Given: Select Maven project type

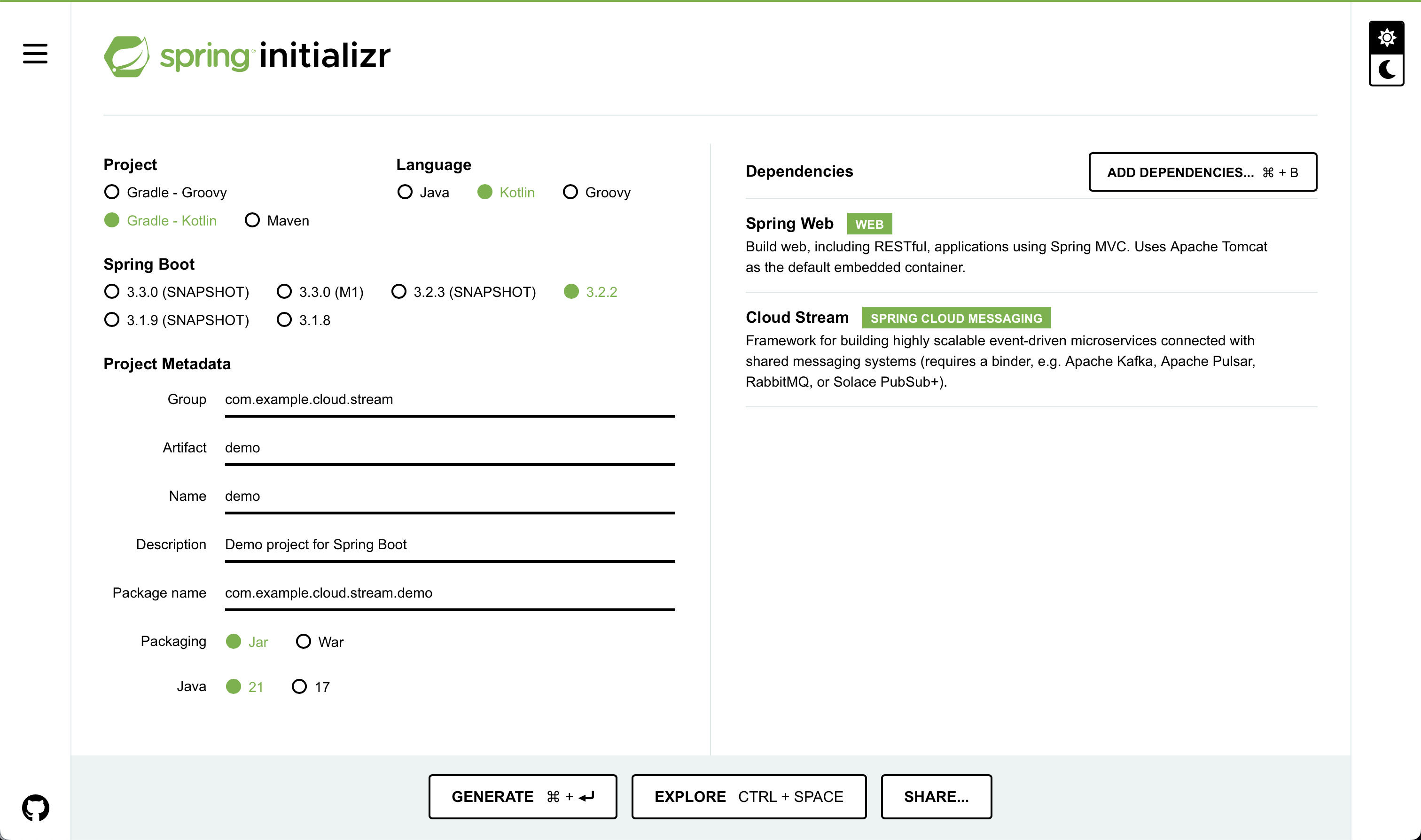Looking at the screenshot, I should (277, 221).
